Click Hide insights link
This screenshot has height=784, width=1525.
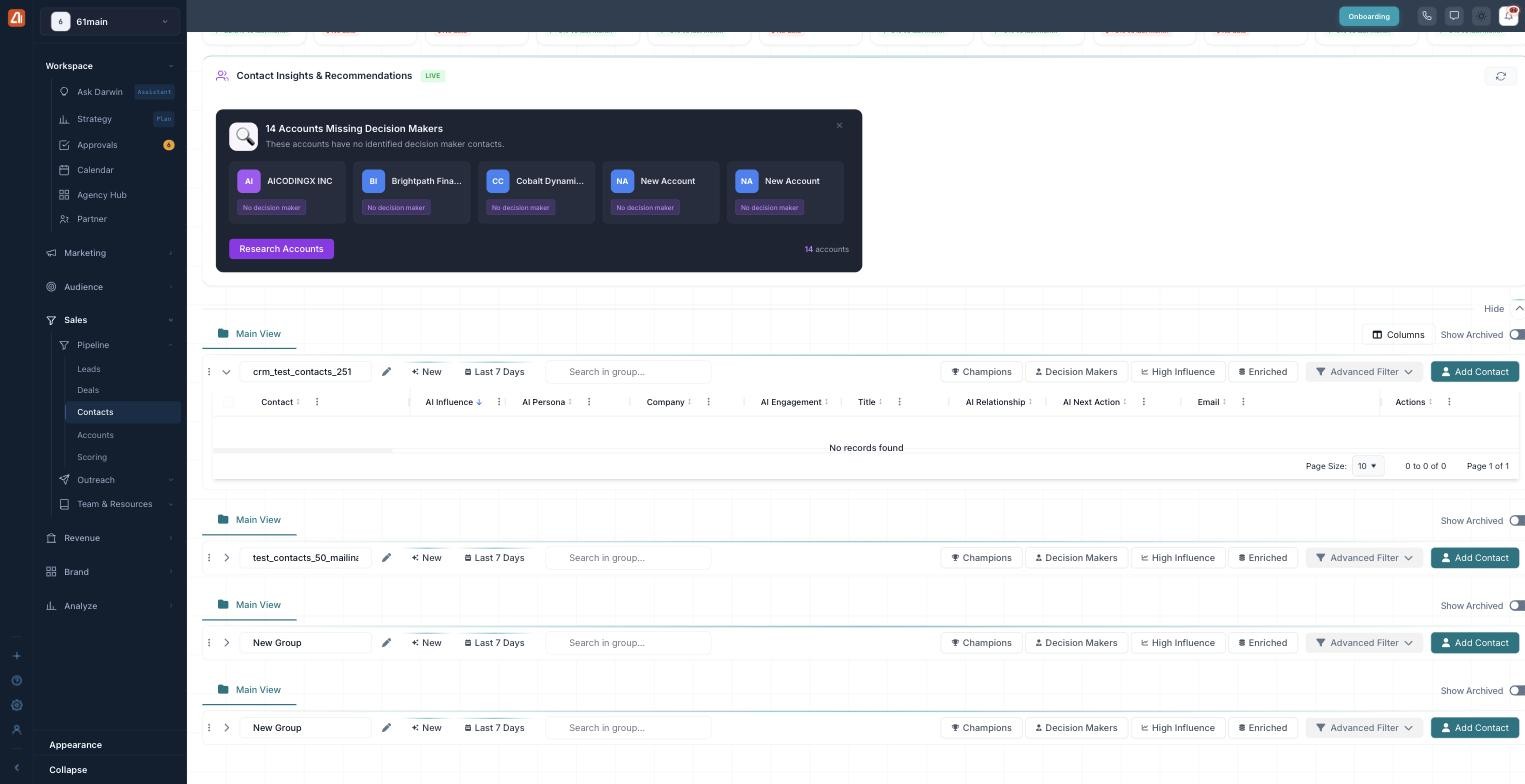1493,309
